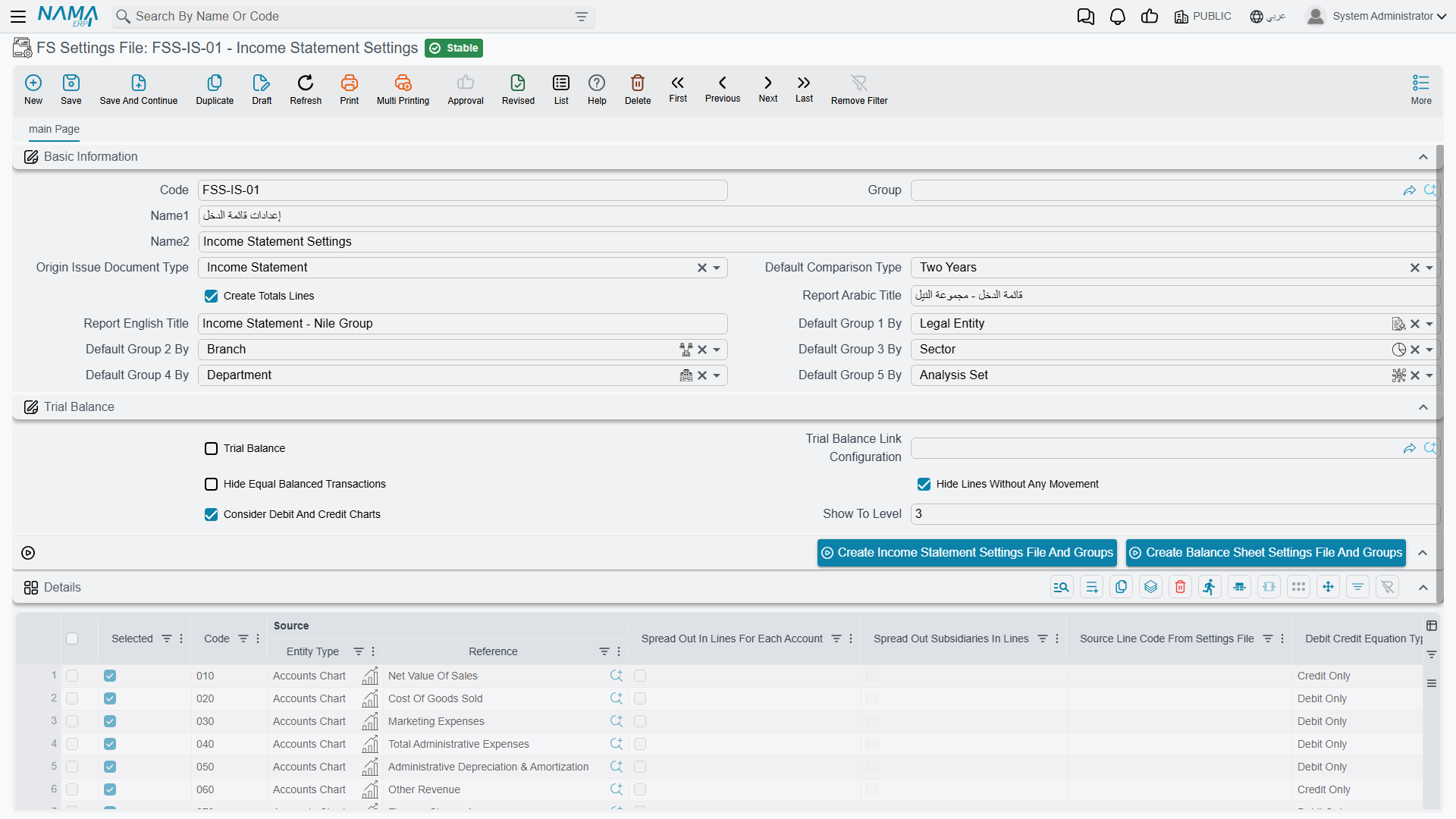Screen dimensions: 1456x819
Task: Open Default Group 4 By dropdown
Action: [717, 375]
